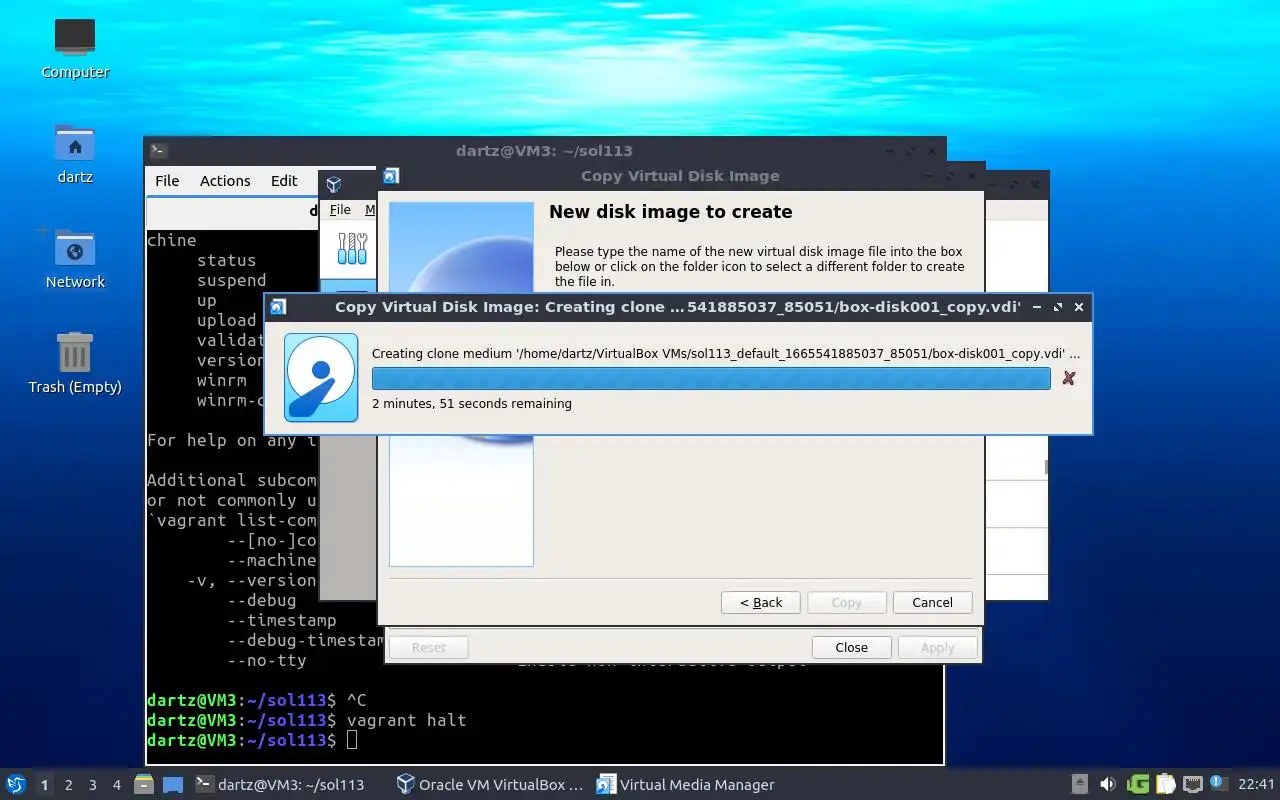Switch to dartz@VM3 terminal taskbar entry
The image size is (1280, 800).
point(279,785)
